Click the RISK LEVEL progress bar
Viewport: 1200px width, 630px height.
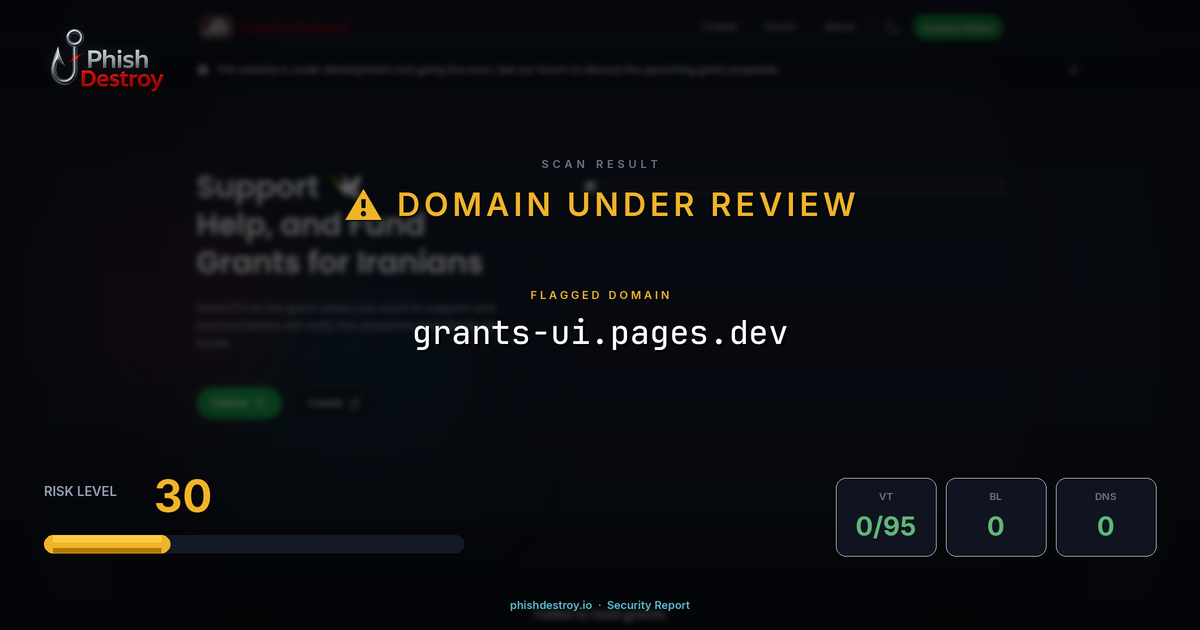coord(253,544)
